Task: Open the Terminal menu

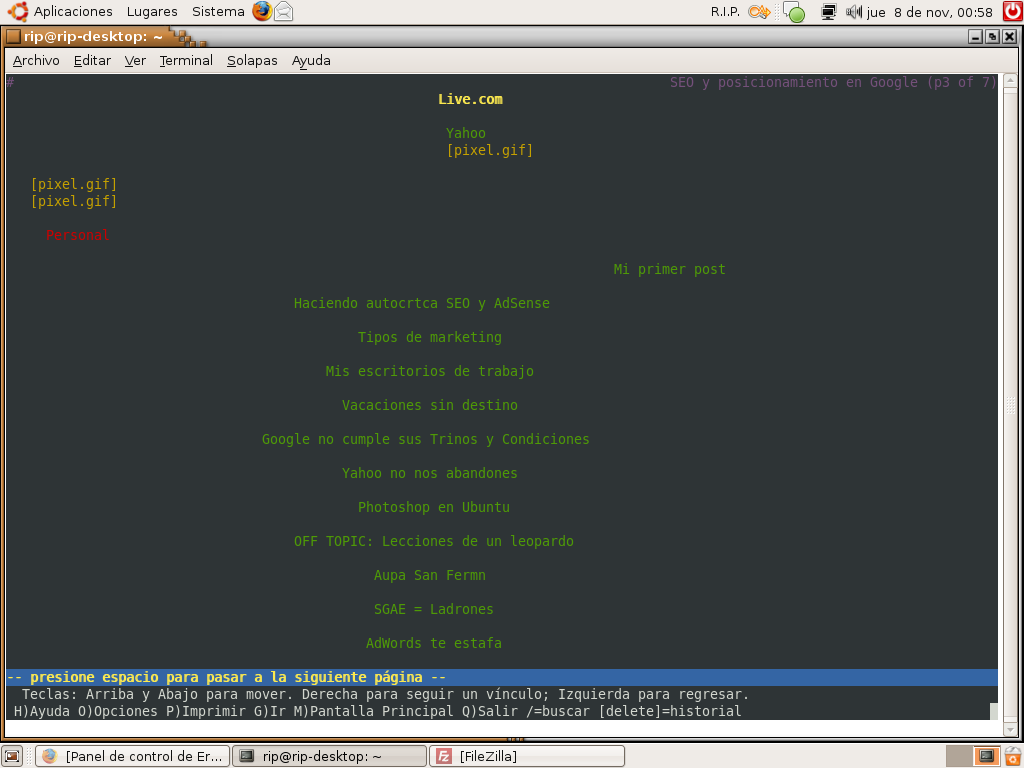Action: [186, 61]
